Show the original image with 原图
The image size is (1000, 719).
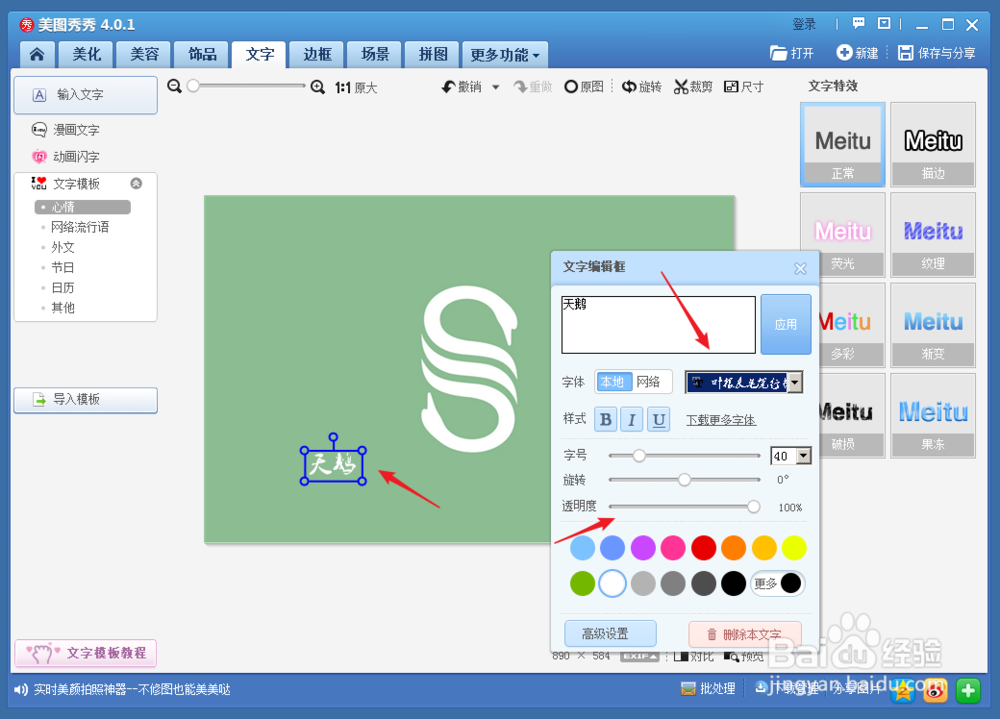(584, 87)
